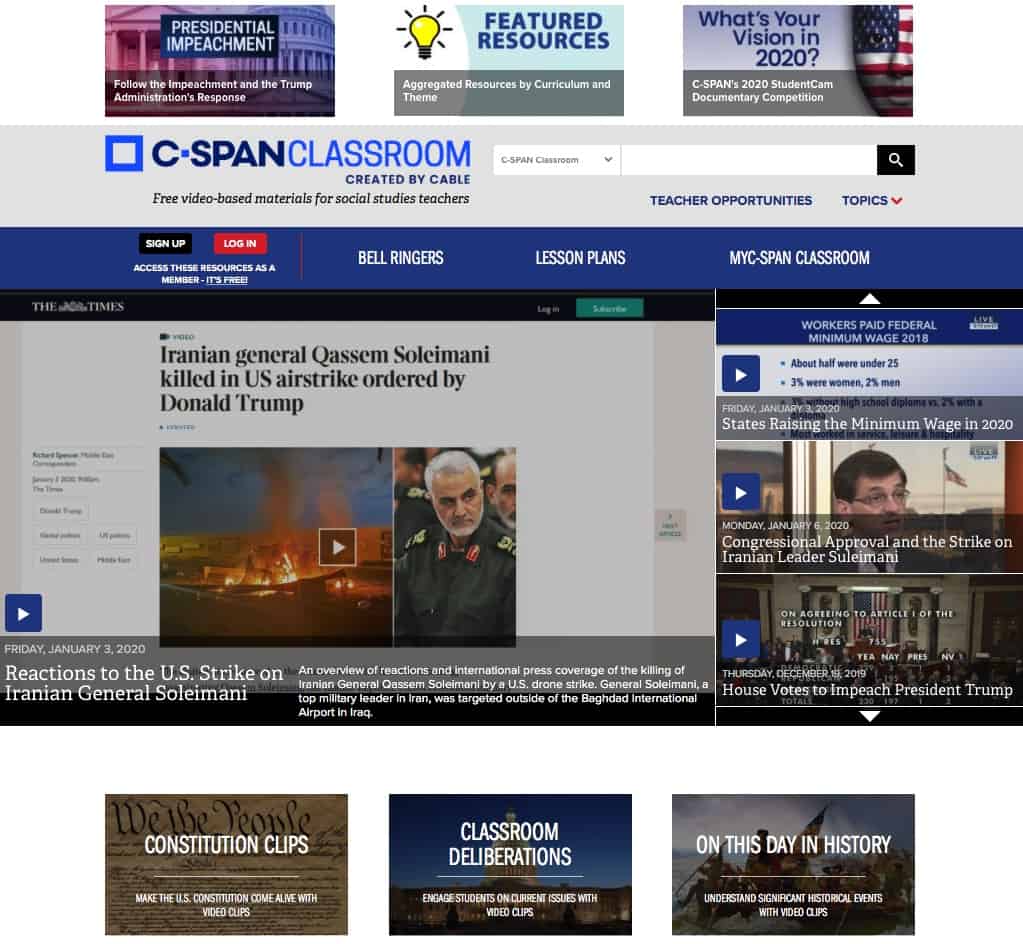
Task: Expand the Topics dropdown menu
Action: (x=871, y=200)
